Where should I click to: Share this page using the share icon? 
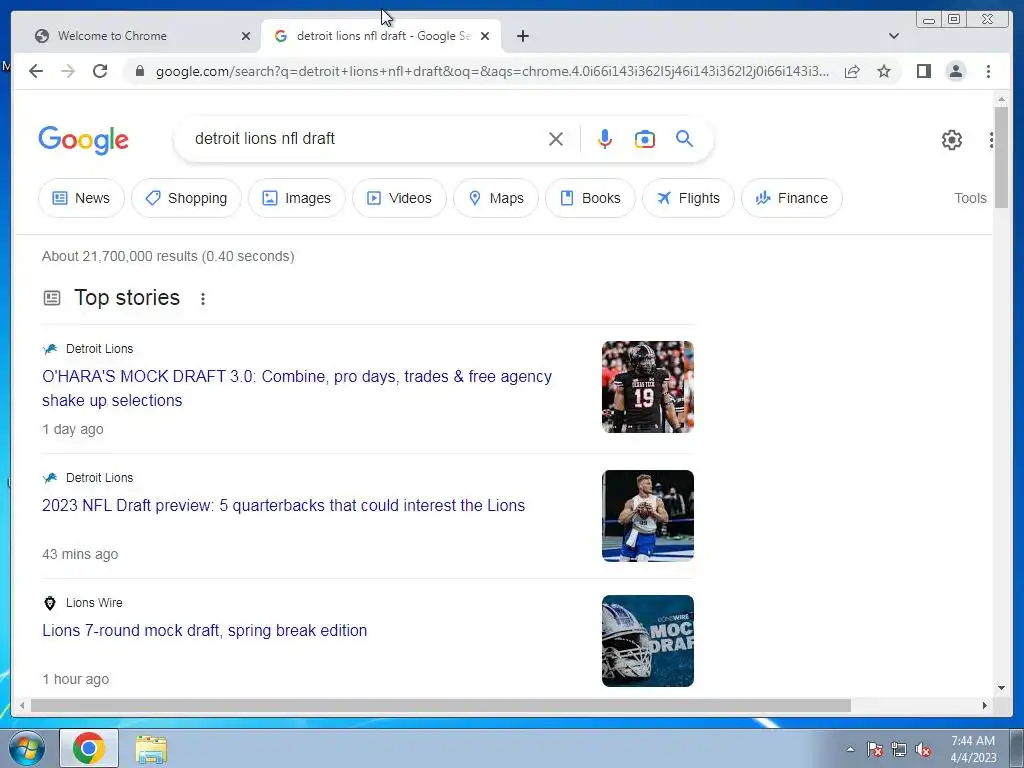coord(852,71)
